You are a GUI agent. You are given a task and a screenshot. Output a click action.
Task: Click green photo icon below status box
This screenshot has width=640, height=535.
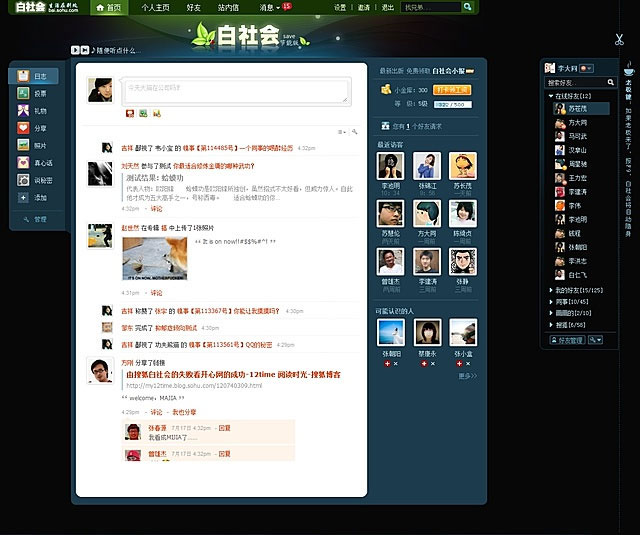pos(143,113)
